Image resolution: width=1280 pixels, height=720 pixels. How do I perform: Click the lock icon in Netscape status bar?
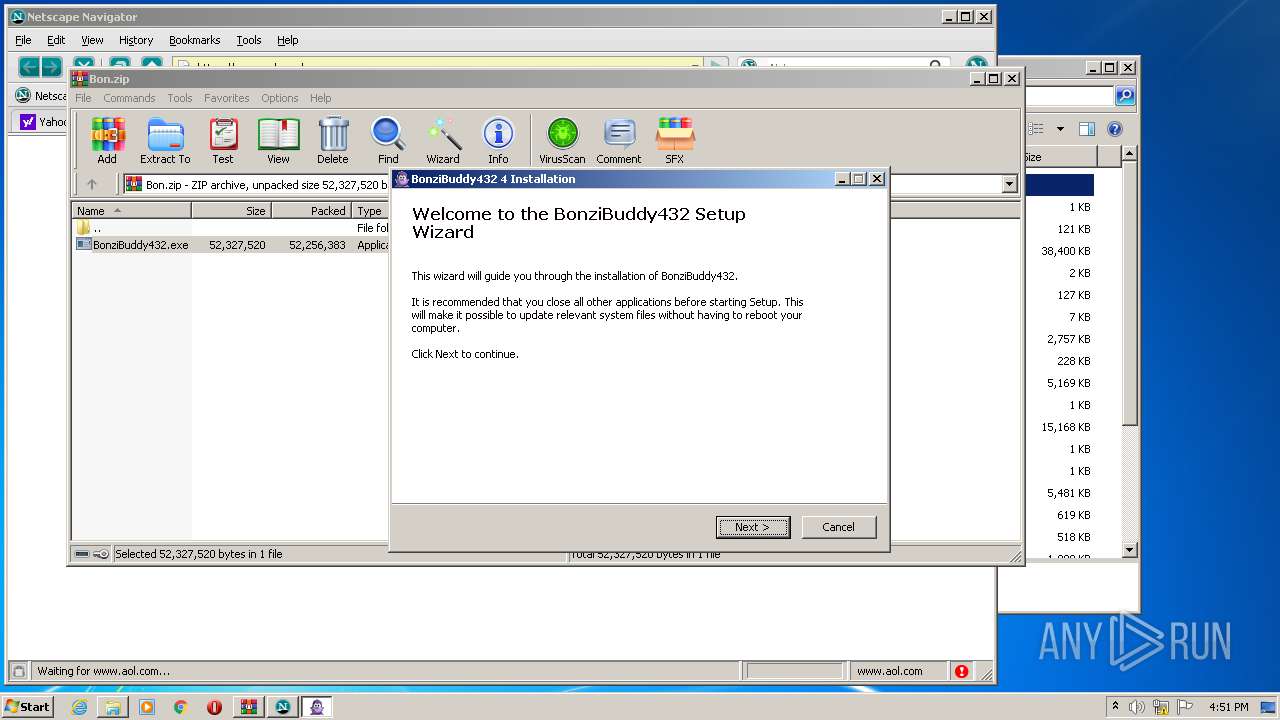coord(18,671)
